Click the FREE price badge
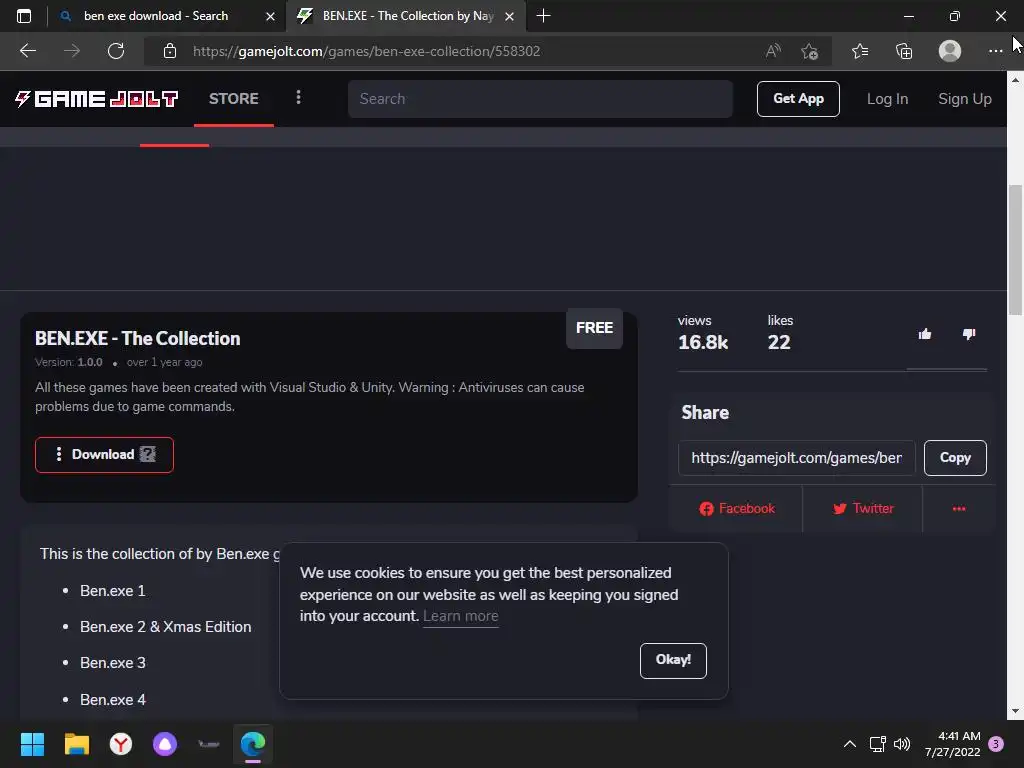Screen dimensions: 1024x768 (594, 328)
